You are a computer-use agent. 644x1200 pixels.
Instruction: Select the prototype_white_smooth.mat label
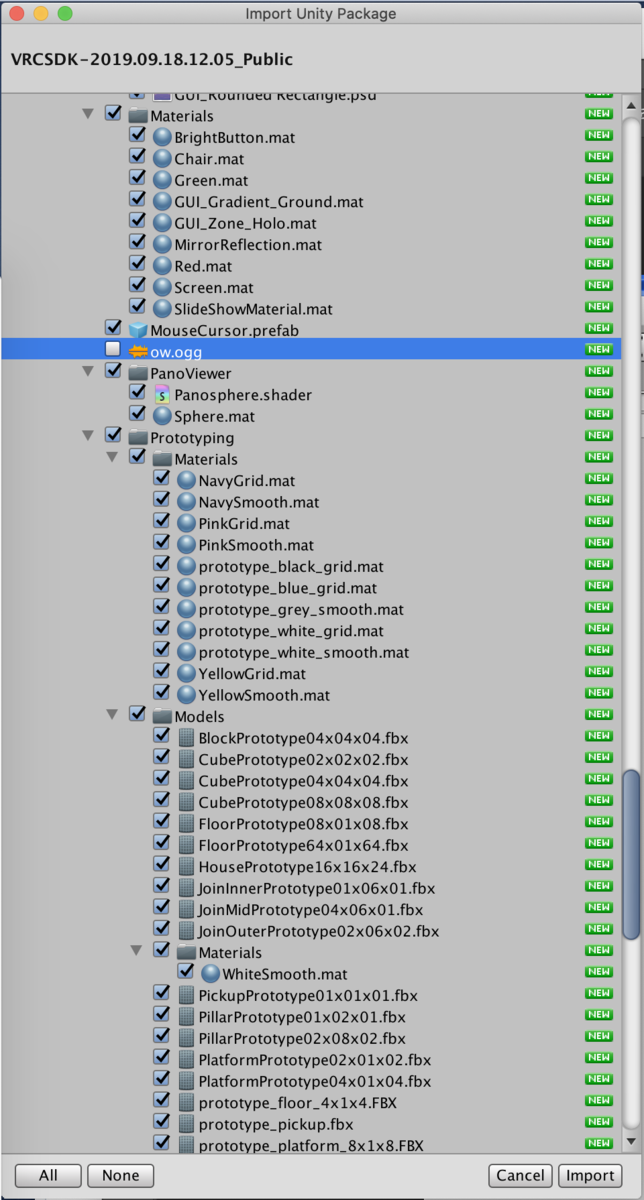coord(304,652)
